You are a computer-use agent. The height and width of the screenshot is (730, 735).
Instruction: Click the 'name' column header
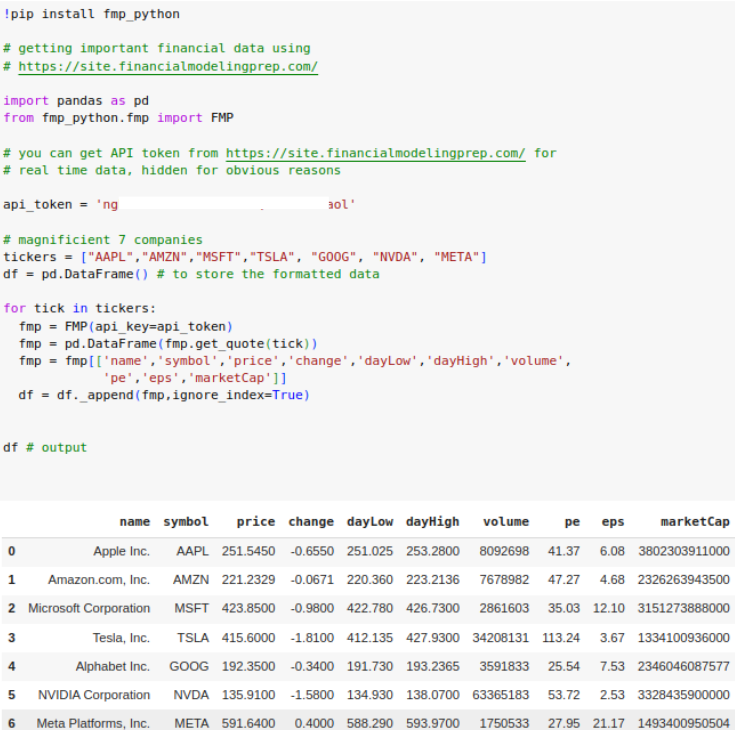click(135, 521)
